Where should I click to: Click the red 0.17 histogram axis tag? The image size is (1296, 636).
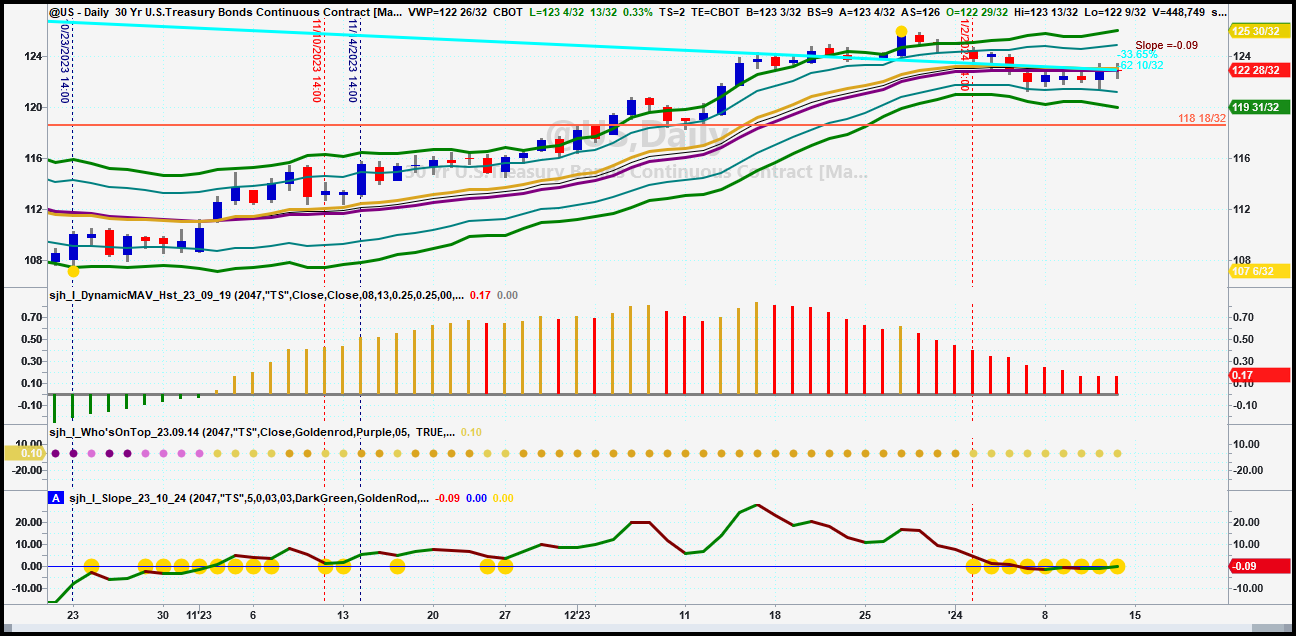1260,375
